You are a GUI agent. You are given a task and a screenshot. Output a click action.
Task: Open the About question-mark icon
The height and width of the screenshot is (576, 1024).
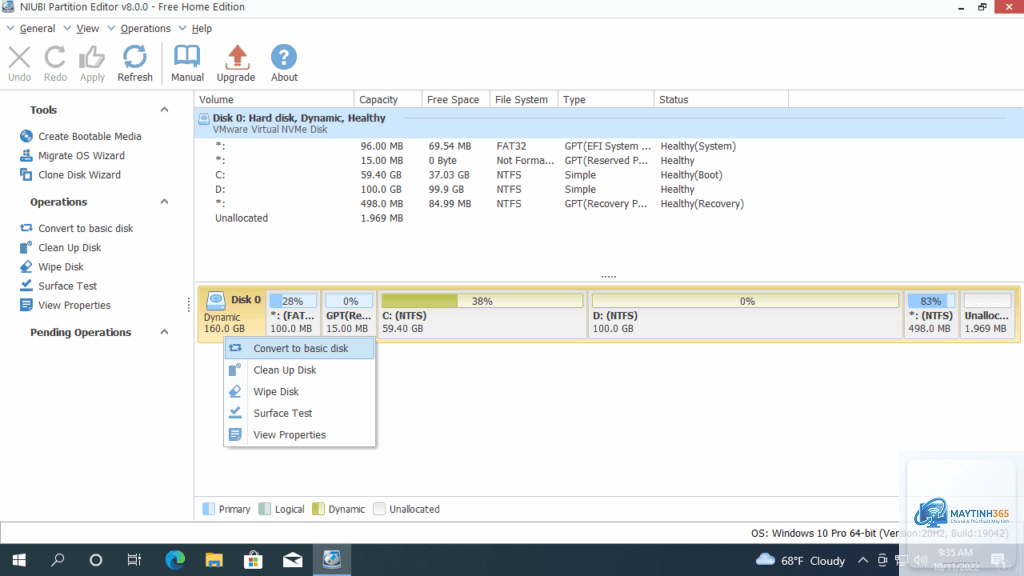pos(284,57)
